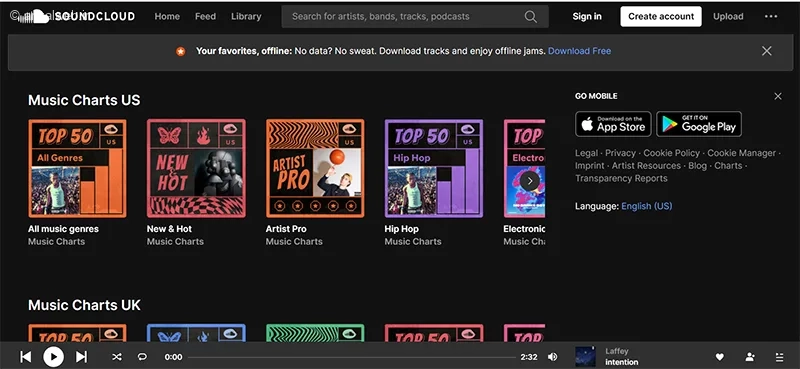Image resolution: width=800 pixels, height=369 pixels.
Task: Seek along the track progress bar
Action: tap(352, 357)
